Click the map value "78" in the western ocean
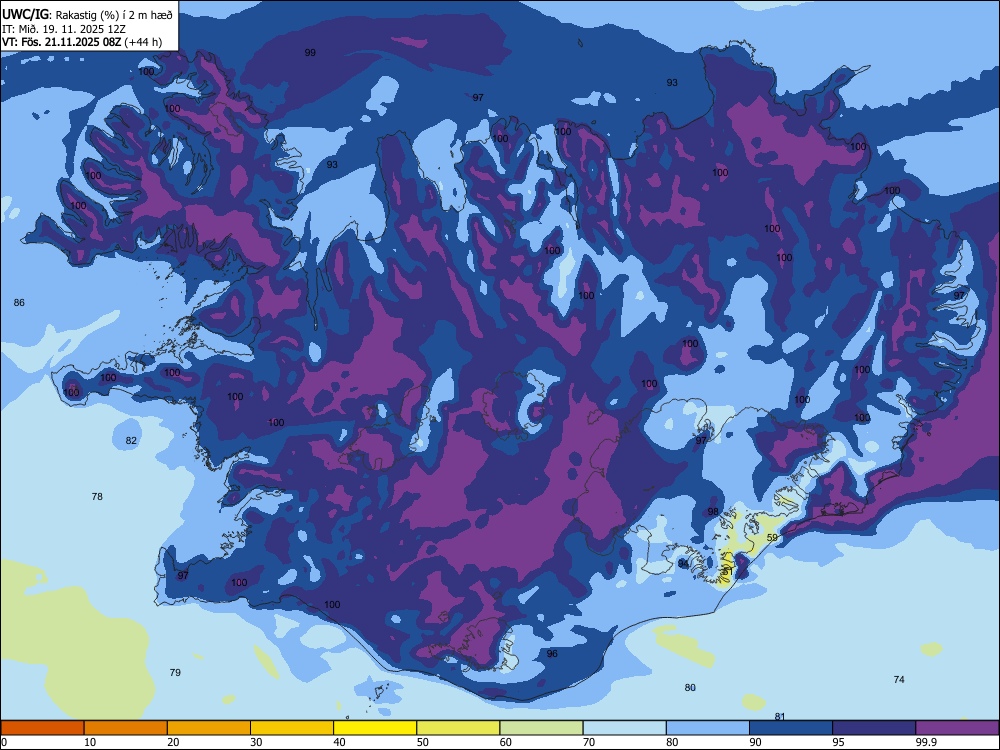The height and width of the screenshot is (750, 1000). coord(97,497)
